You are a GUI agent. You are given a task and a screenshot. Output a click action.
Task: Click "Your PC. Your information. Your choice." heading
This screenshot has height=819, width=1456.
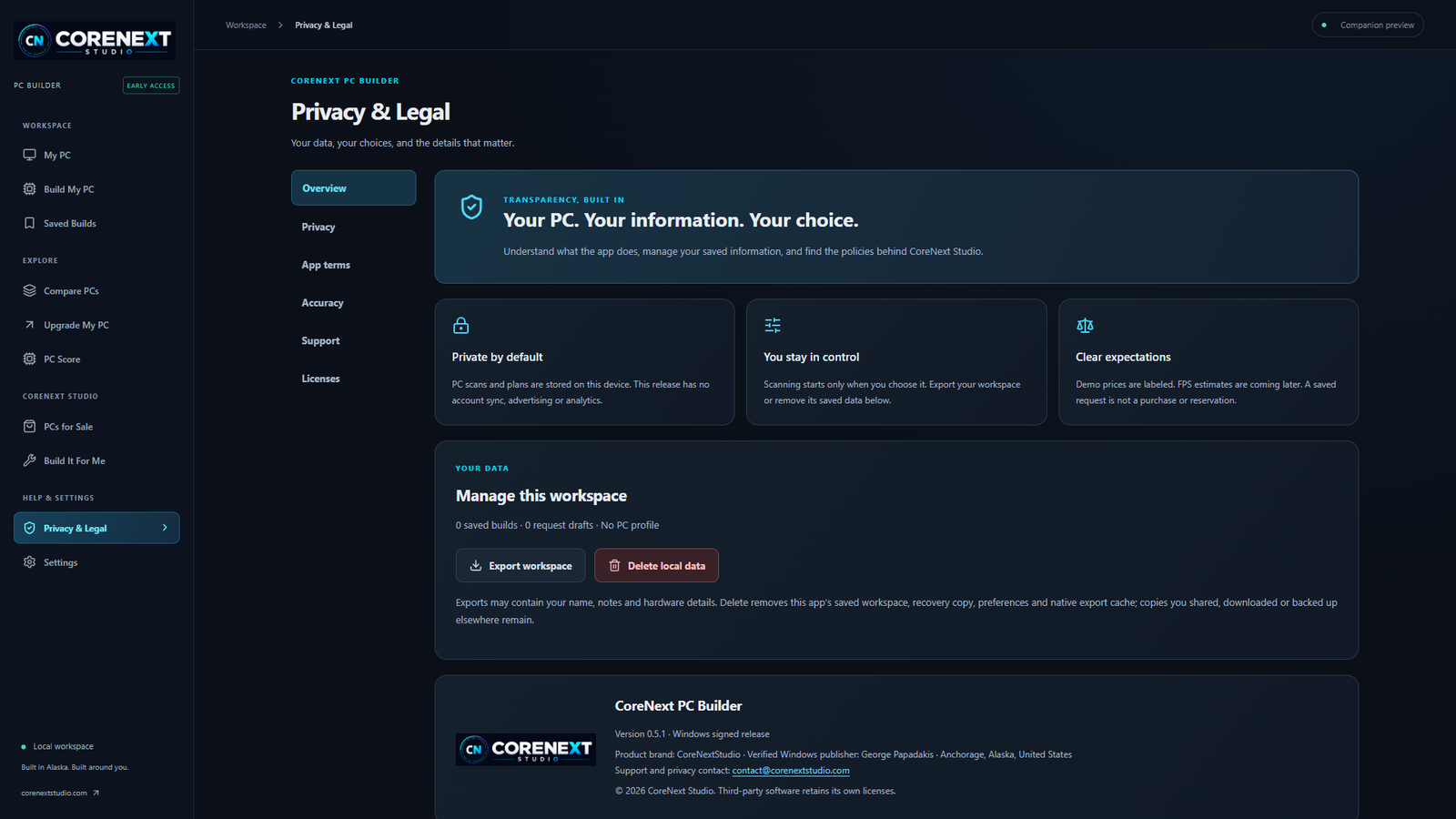click(681, 220)
